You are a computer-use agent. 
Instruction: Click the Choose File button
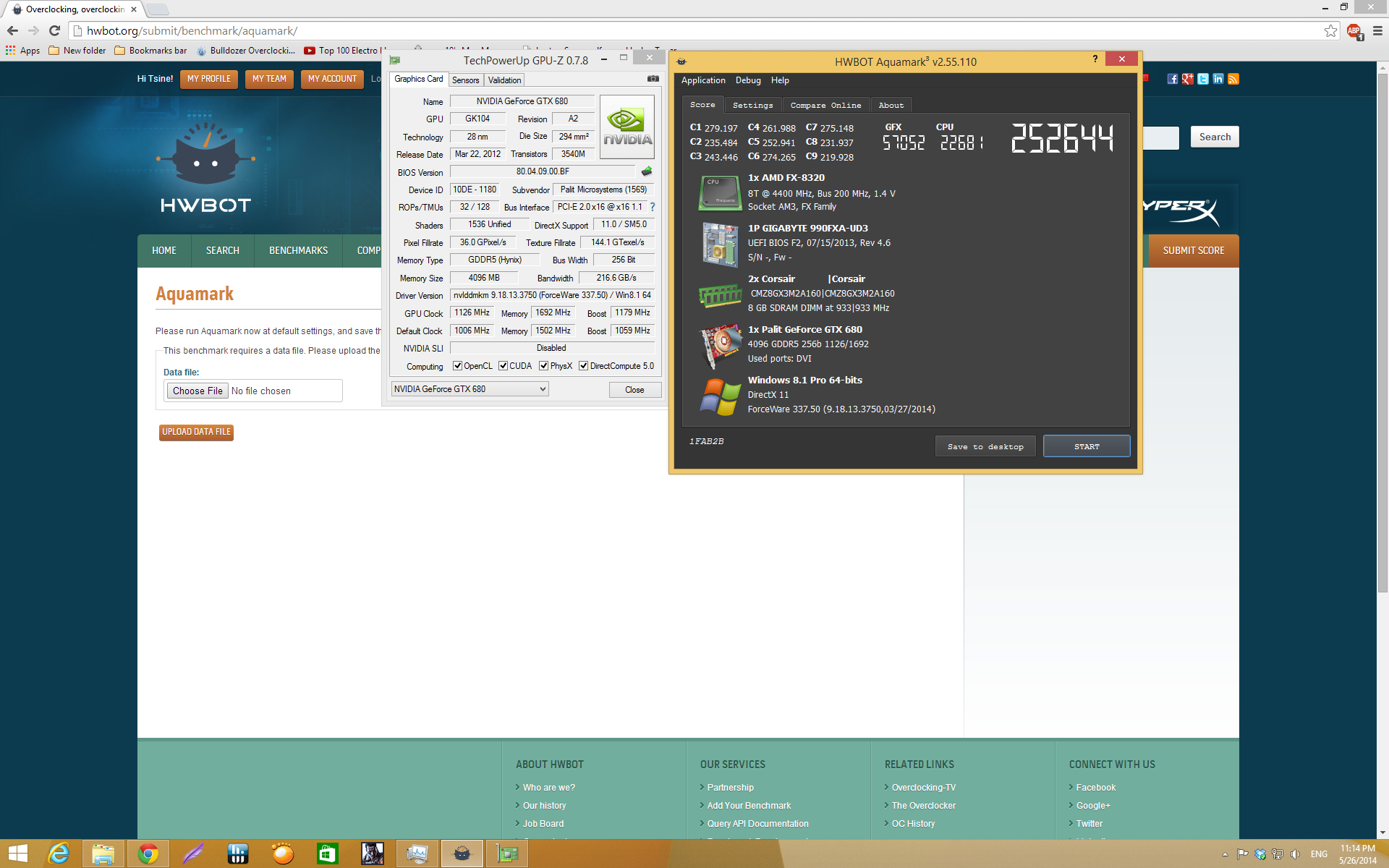(x=197, y=391)
